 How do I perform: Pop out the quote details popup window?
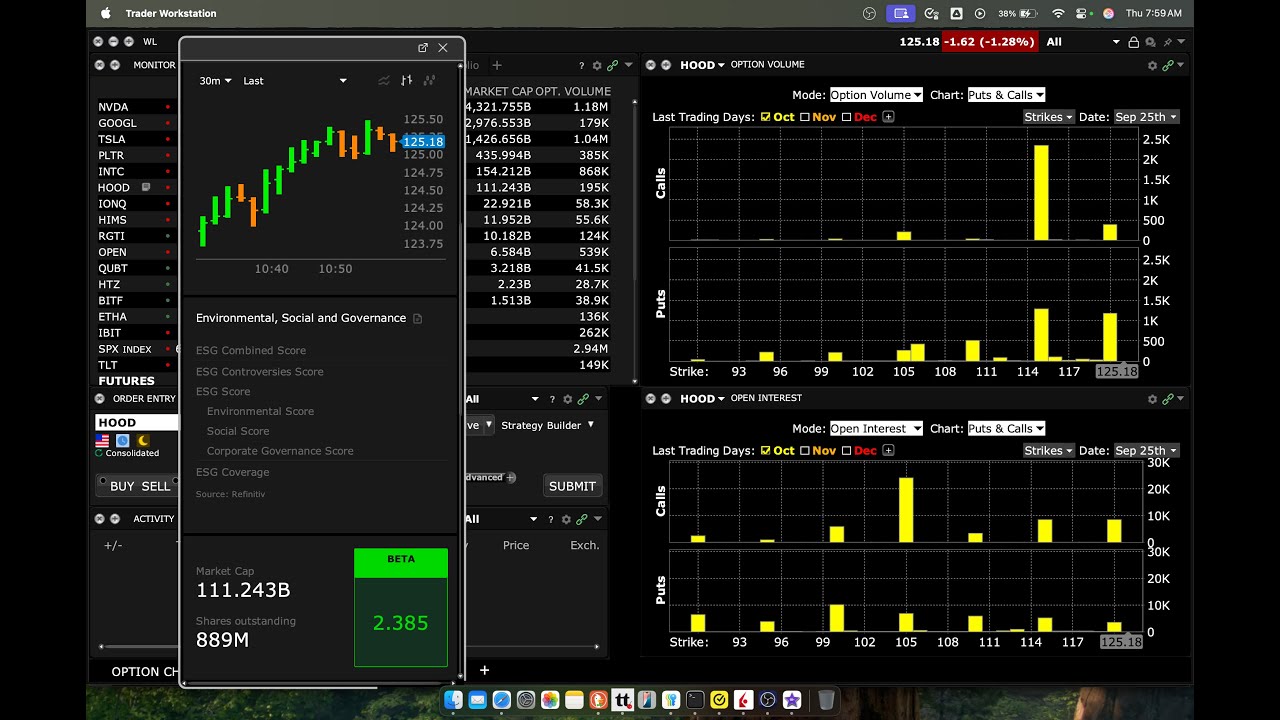tap(423, 48)
